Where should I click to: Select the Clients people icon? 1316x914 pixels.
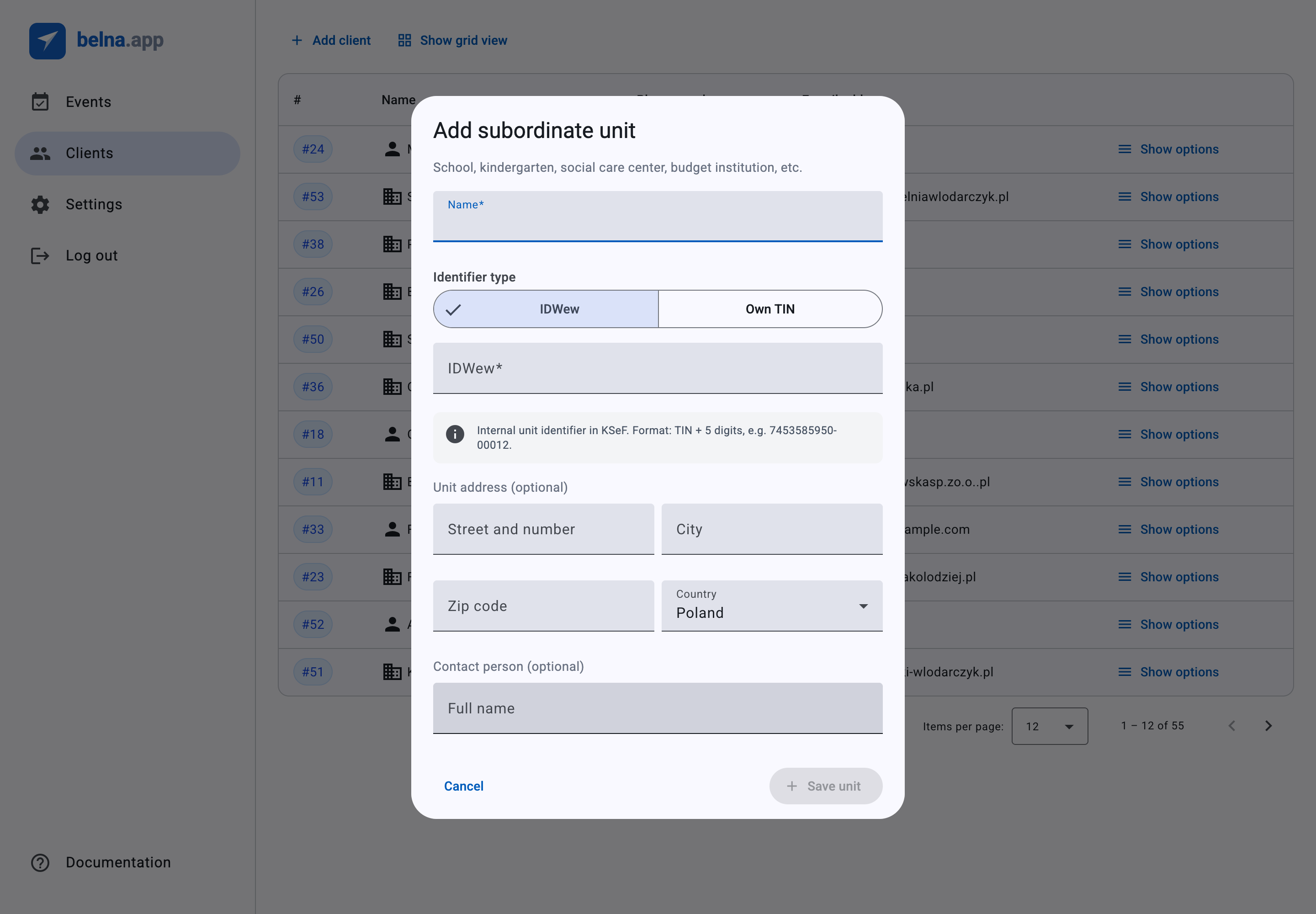click(x=40, y=153)
